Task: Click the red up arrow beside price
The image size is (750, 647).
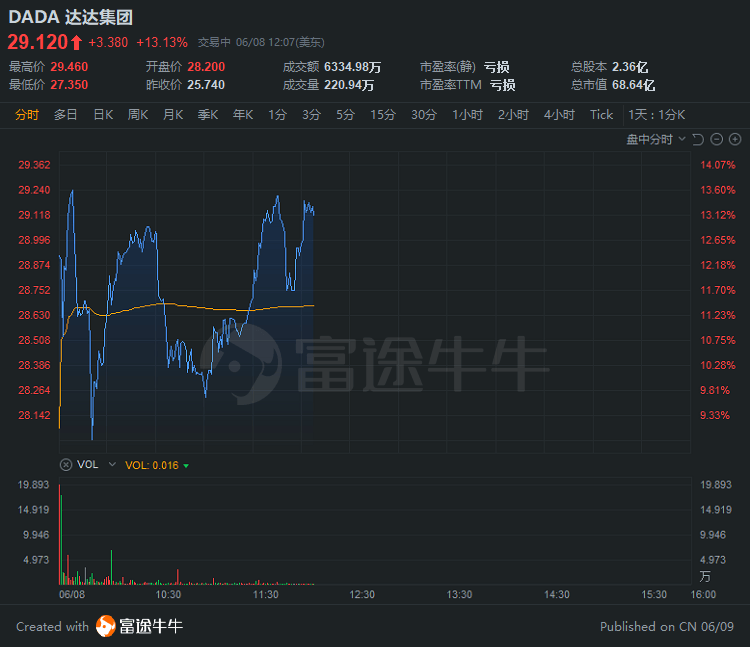Action: point(77,43)
